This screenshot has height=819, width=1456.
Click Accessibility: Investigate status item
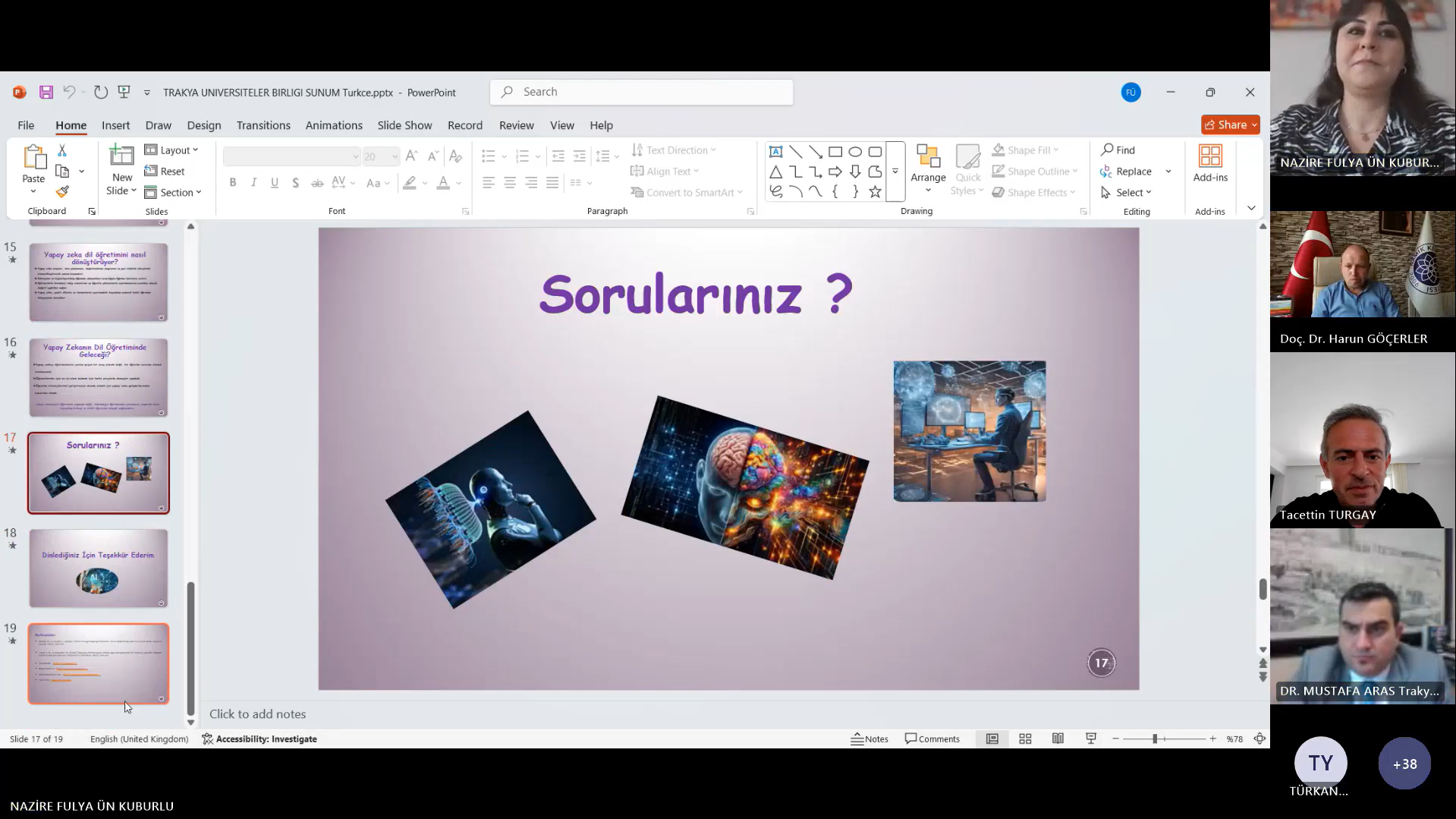259,739
